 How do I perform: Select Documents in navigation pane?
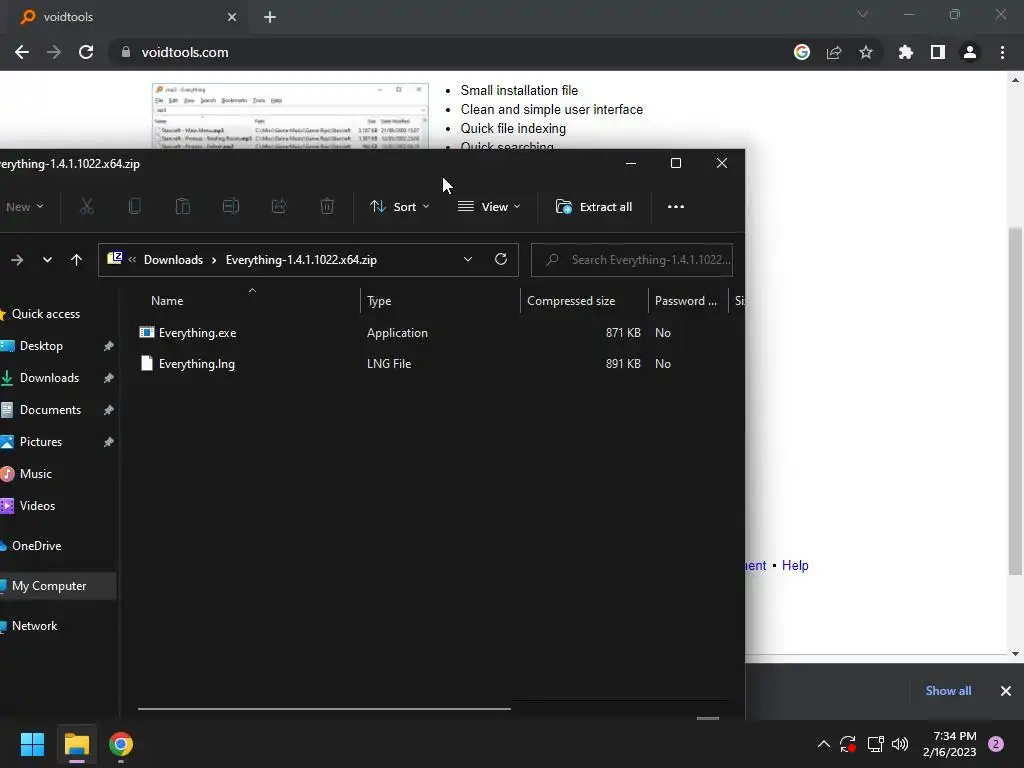50,410
